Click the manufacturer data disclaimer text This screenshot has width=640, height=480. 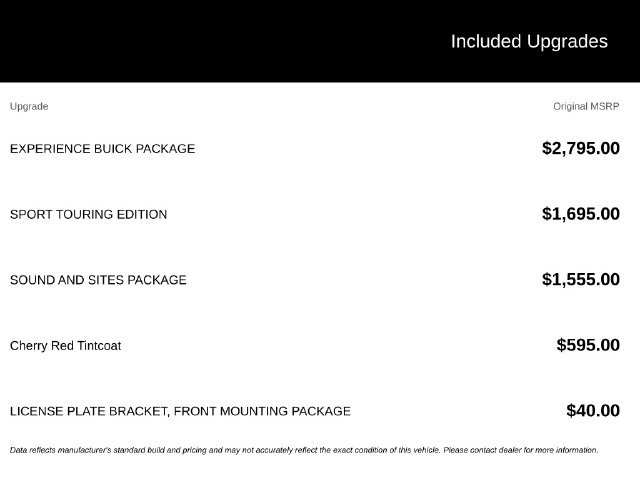tap(304, 450)
